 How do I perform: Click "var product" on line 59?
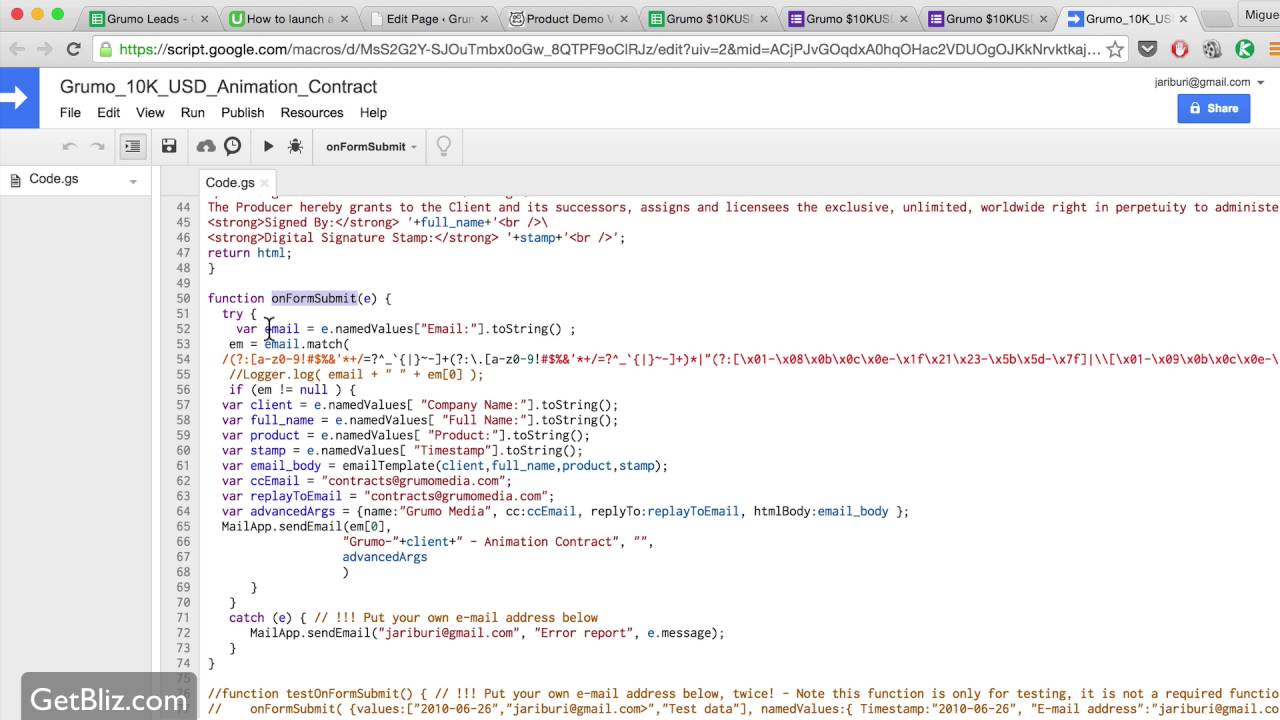click(261, 435)
